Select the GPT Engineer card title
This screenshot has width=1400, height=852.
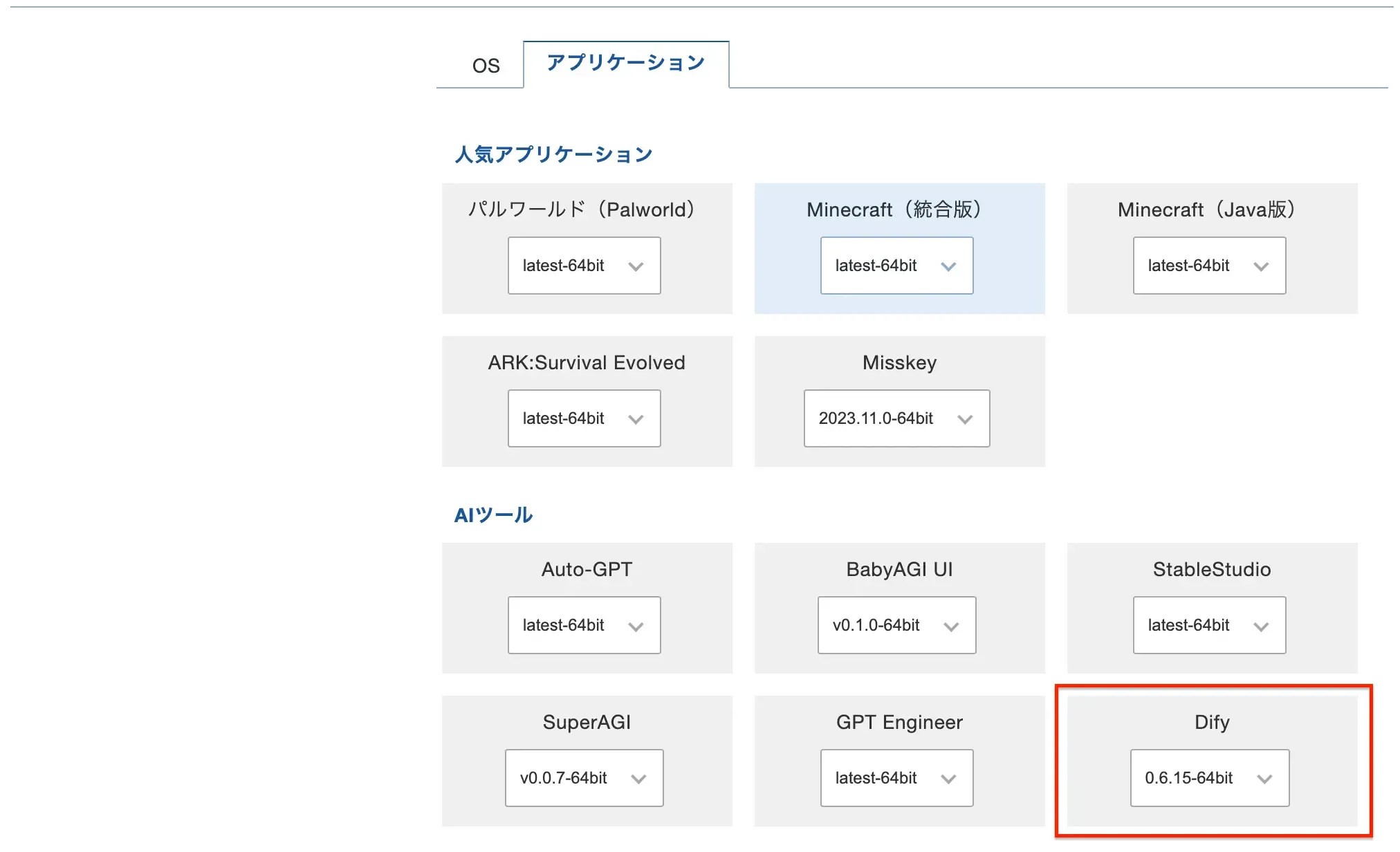[899, 723]
